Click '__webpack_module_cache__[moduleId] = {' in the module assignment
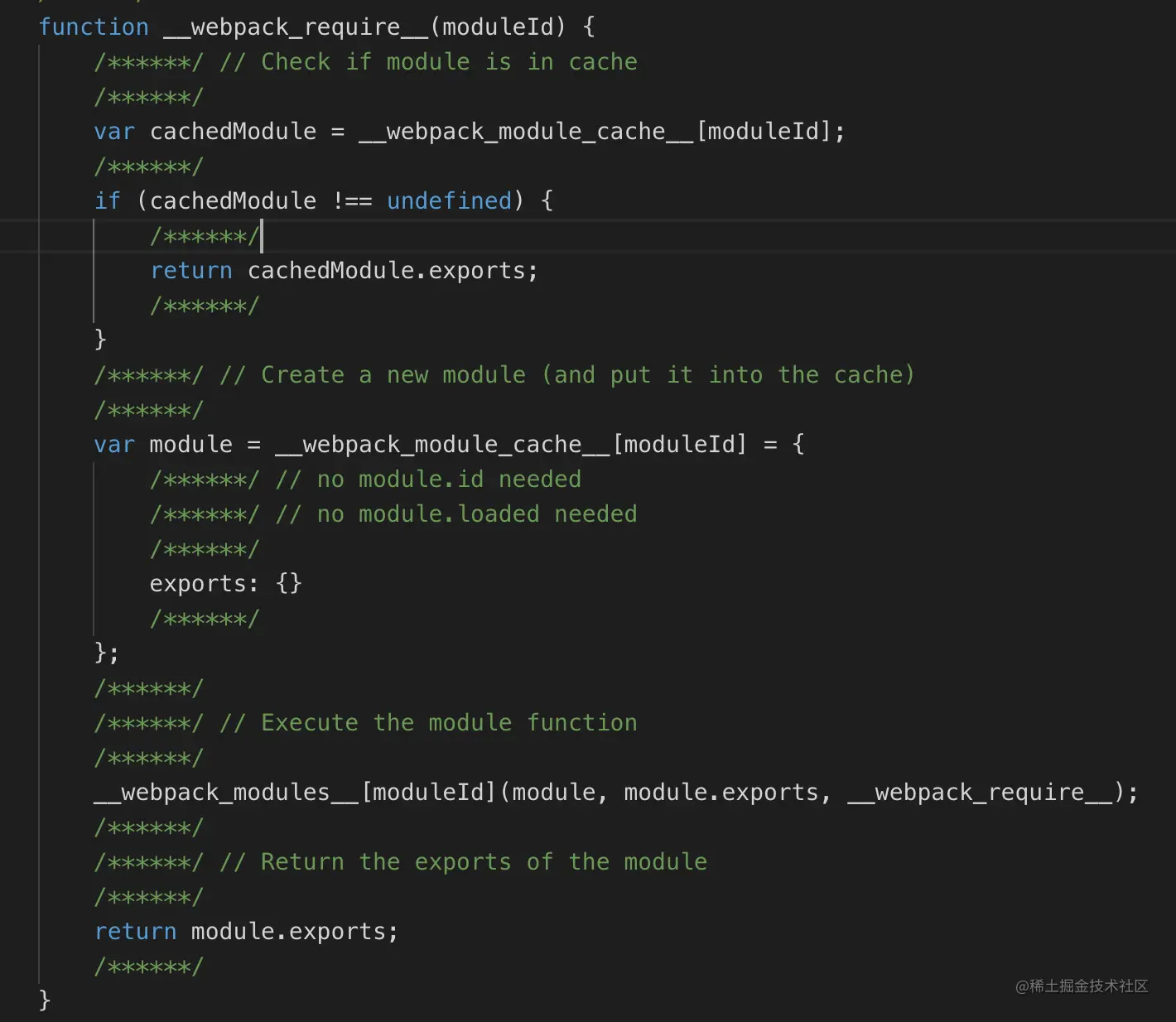 pos(540,445)
